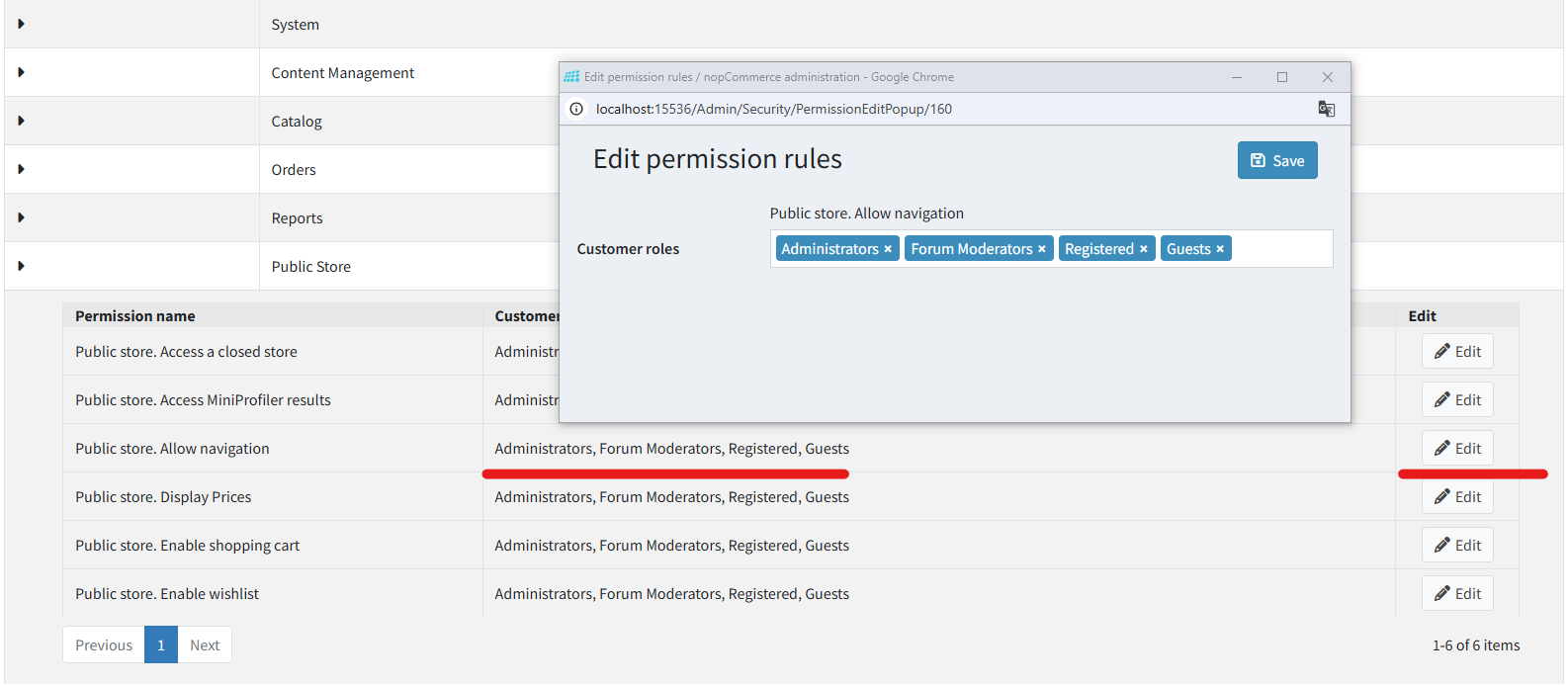This screenshot has height=685, width=1568.
Task: Click the translate page icon in address bar
Action: [x=1326, y=109]
